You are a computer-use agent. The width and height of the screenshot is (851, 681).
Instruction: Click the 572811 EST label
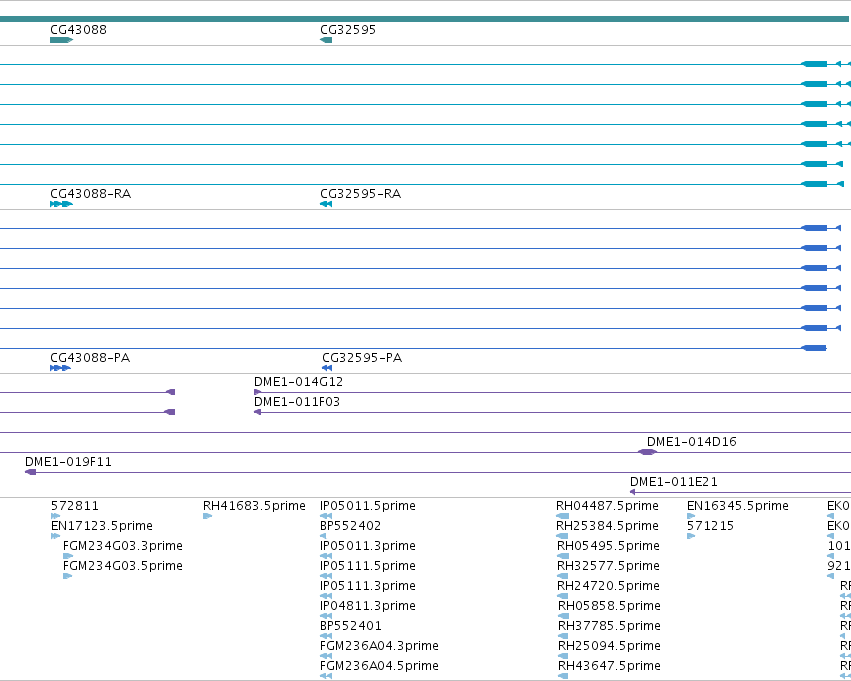[x=75, y=506]
